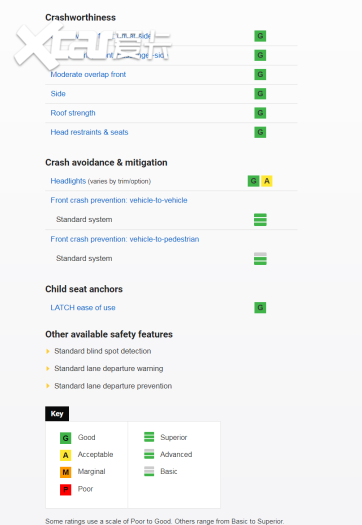Open Front crash prevention: vehicle-to-pedestrian link
The image size is (362, 525).
point(125,239)
